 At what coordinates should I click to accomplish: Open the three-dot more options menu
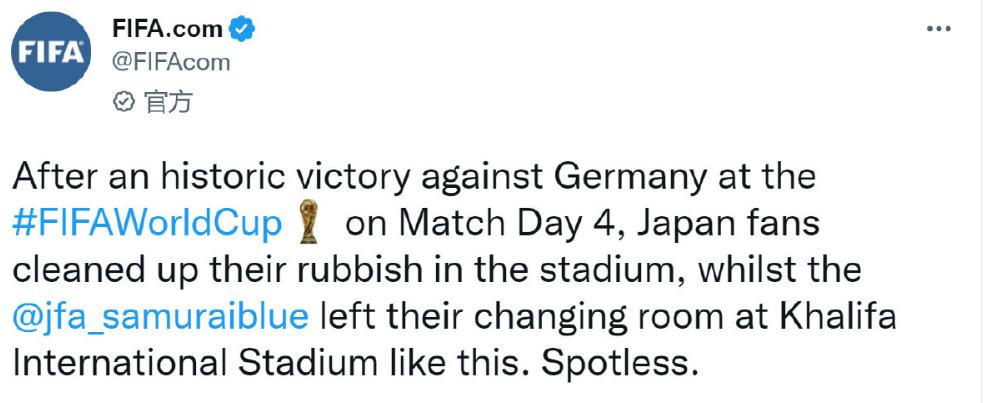point(939,29)
